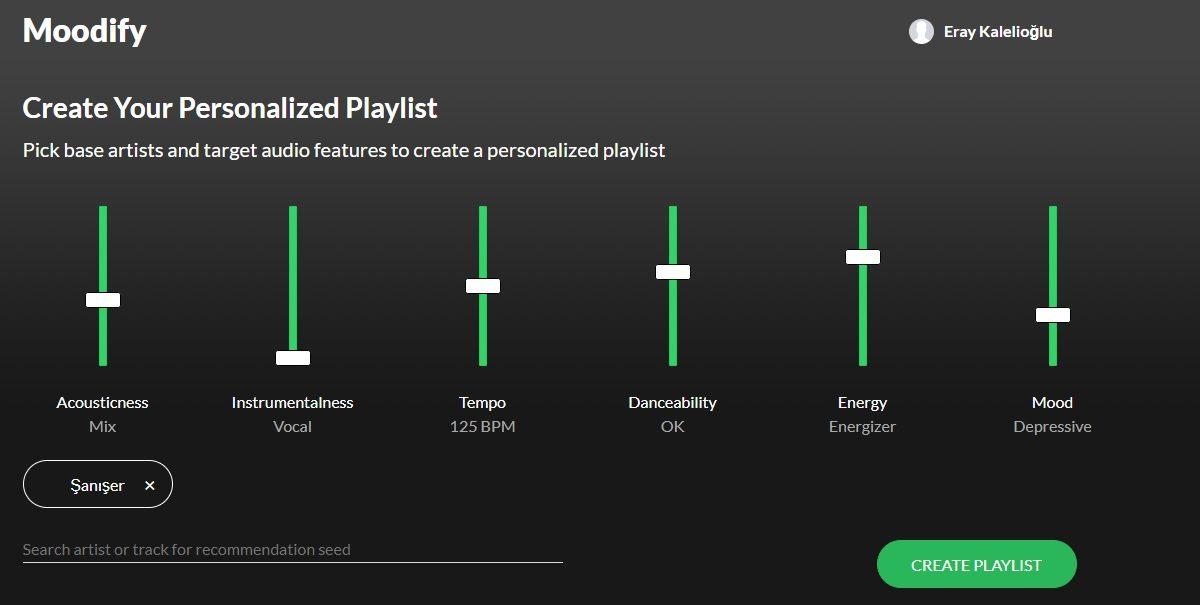Click the Create Your Personalized Playlist heading
The height and width of the screenshot is (605, 1200).
point(229,108)
